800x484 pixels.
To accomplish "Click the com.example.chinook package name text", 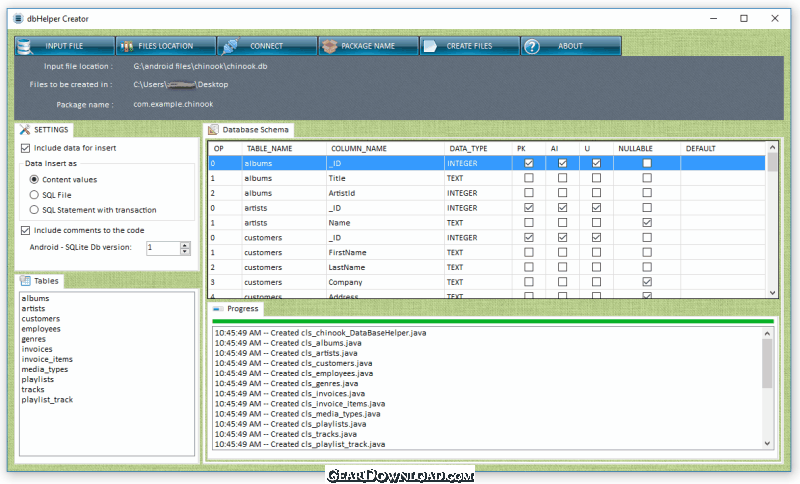I will [x=173, y=104].
